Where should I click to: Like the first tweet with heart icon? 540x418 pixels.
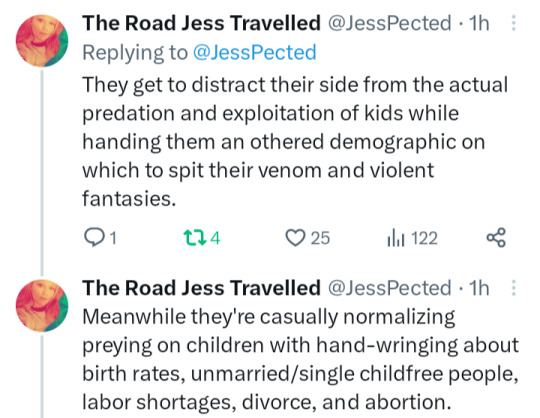295,238
